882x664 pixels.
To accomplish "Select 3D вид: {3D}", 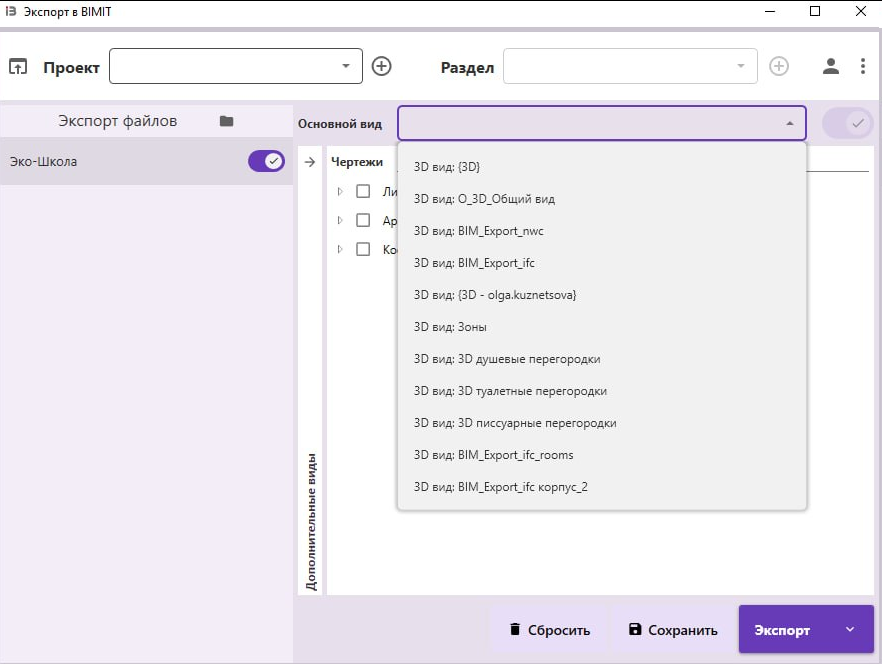I will tap(602, 167).
